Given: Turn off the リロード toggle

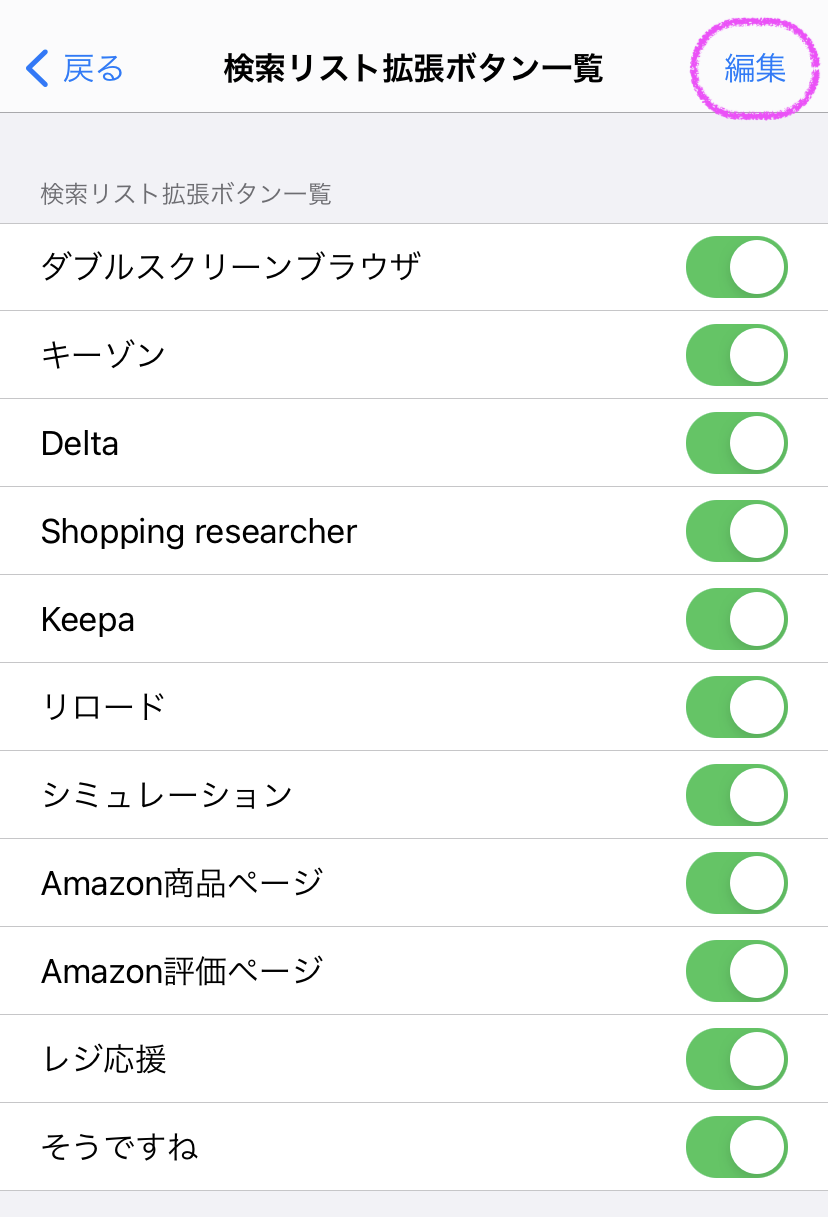Looking at the screenshot, I should tap(736, 707).
